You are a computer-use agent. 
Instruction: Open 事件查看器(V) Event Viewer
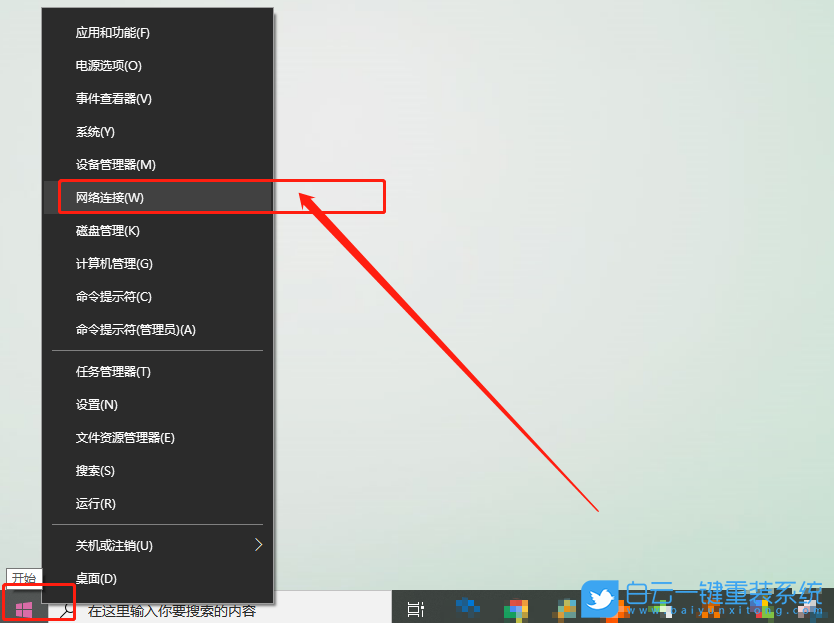point(110,98)
